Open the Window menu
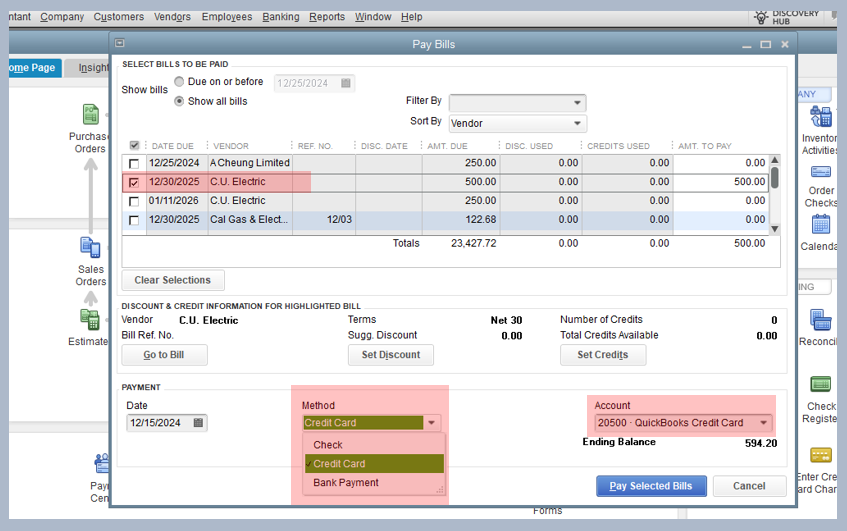The height and width of the screenshot is (531, 847). [x=373, y=17]
